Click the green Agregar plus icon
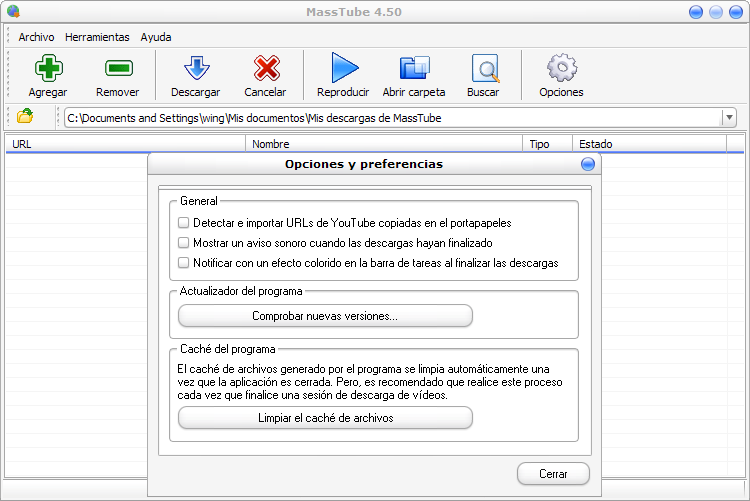This screenshot has width=750, height=501. 48,69
